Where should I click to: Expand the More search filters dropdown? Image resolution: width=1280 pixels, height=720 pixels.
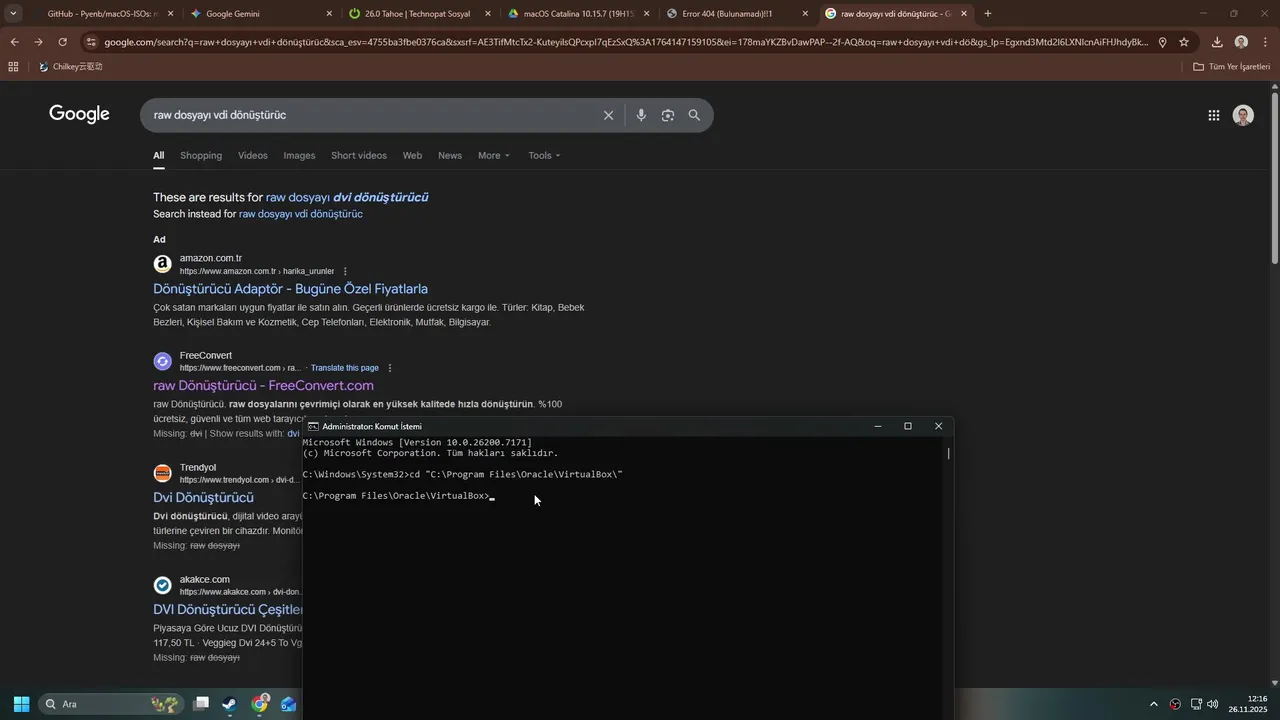click(x=494, y=155)
